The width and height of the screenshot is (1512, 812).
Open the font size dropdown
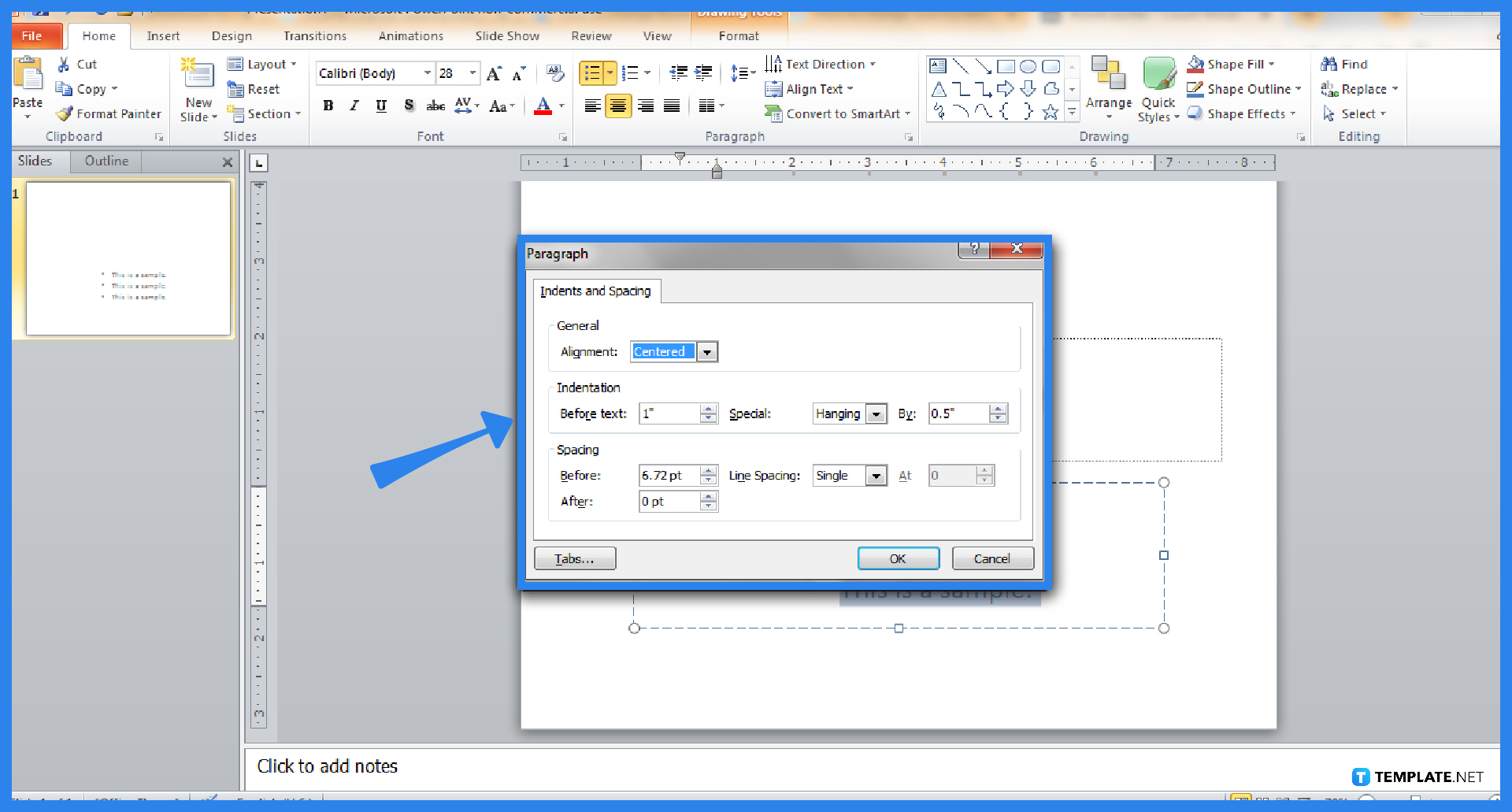point(472,73)
